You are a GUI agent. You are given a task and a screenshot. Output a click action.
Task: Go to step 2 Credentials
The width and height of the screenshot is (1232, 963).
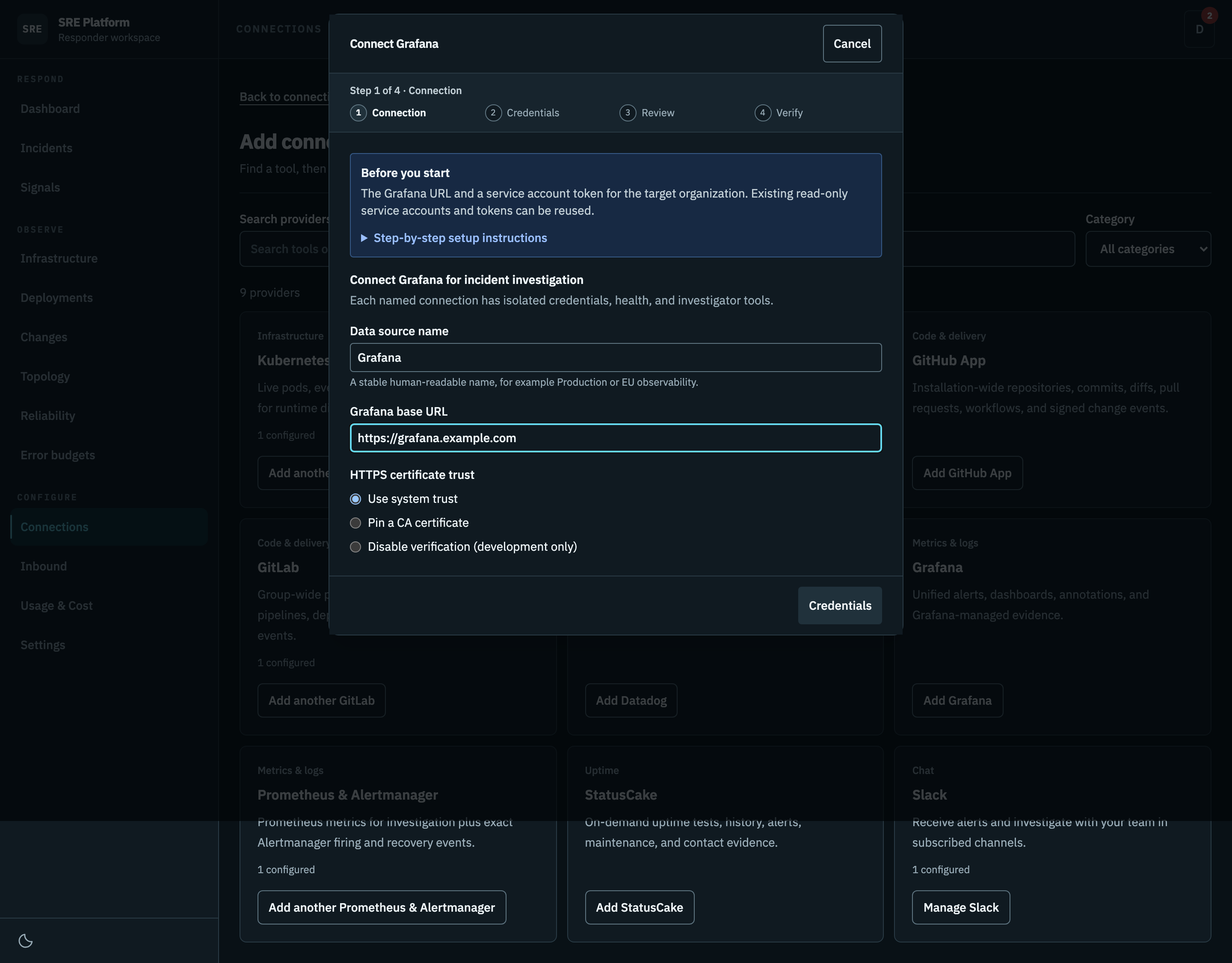(522, 113)
